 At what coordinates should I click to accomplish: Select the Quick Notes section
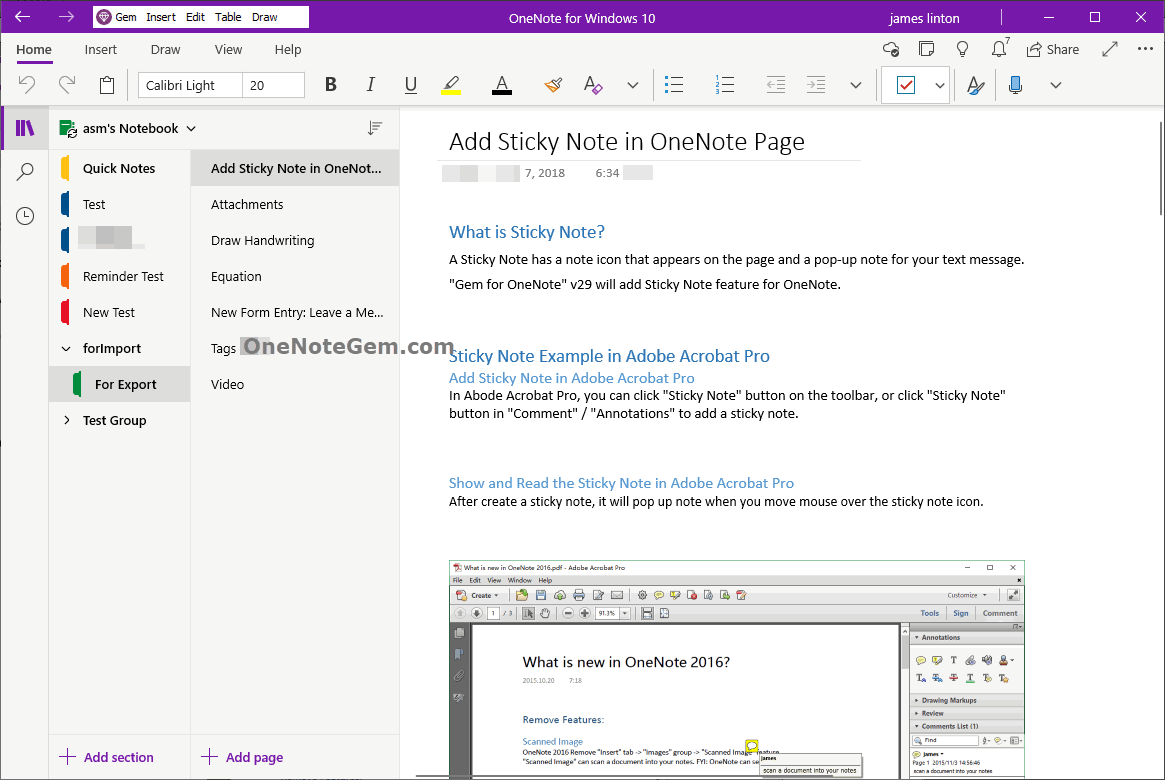tap(120, 169)
